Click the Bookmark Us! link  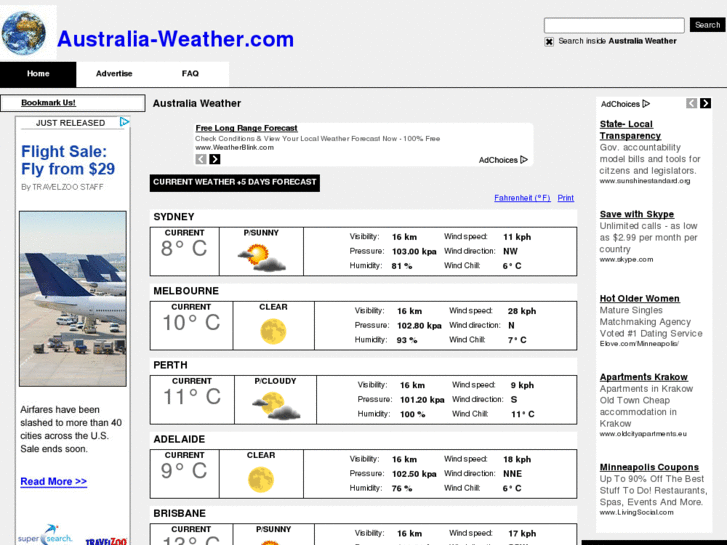[x=48, y=103]
